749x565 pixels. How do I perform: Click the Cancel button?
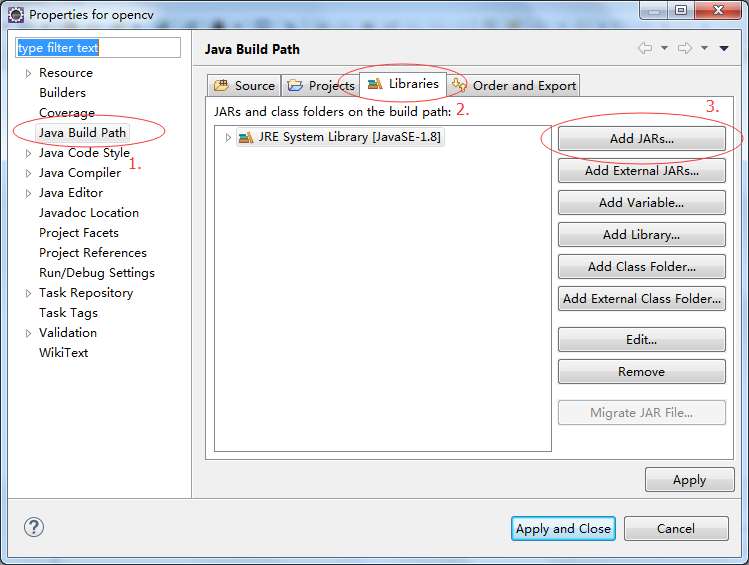coord(676,529)
